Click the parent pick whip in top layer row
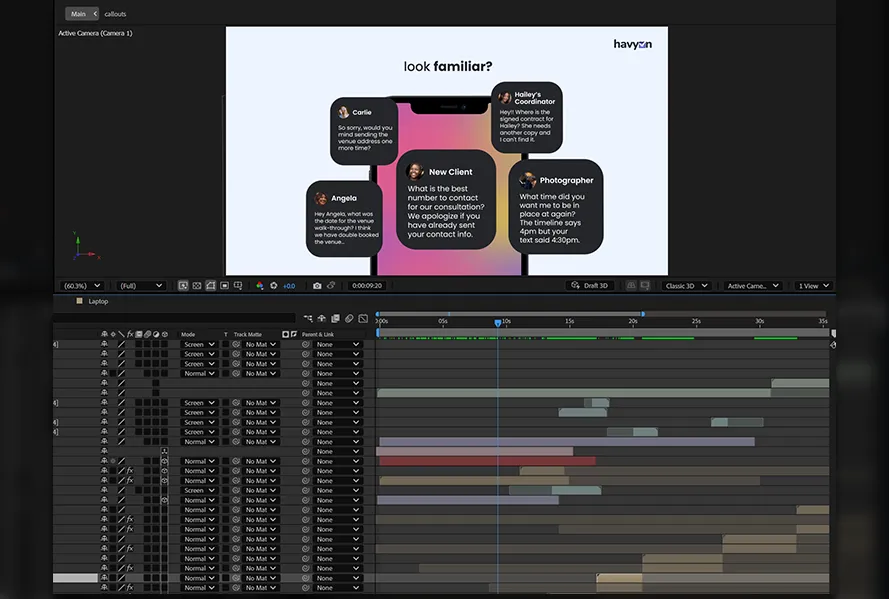 tap(306, 345)
